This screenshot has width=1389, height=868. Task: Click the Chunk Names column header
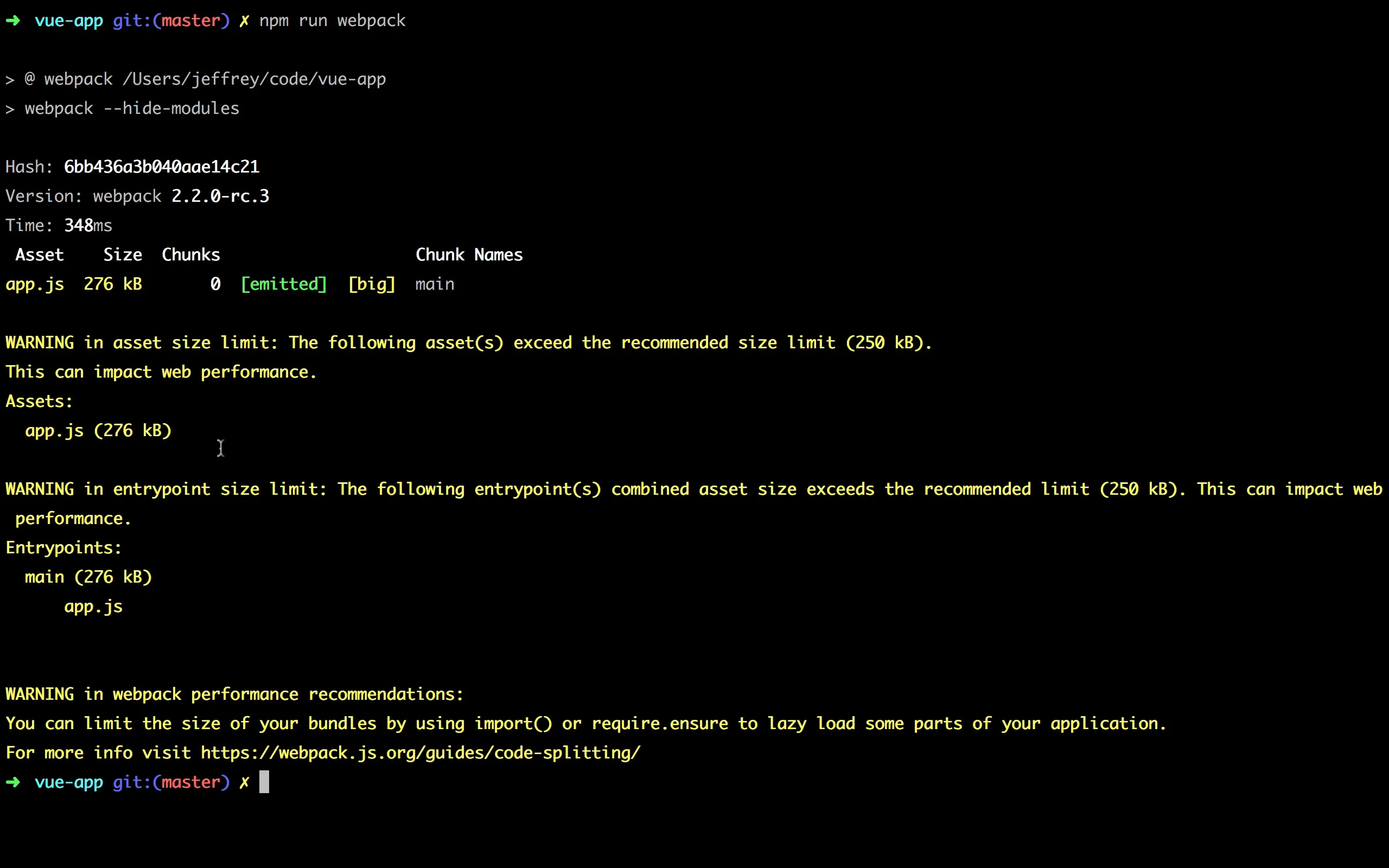coord(469,255)
